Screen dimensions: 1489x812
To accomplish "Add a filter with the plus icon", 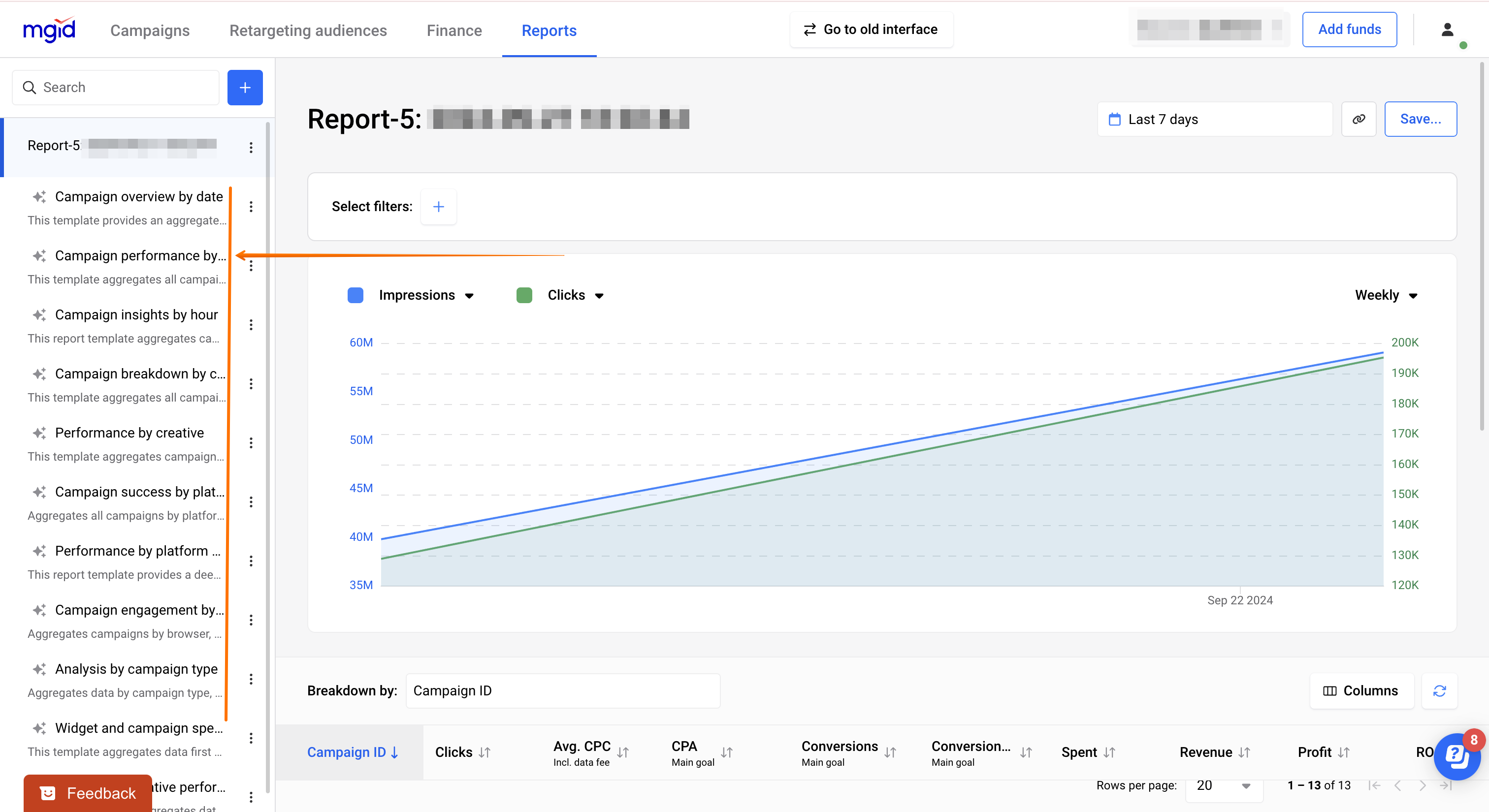I will pos(438,207).
